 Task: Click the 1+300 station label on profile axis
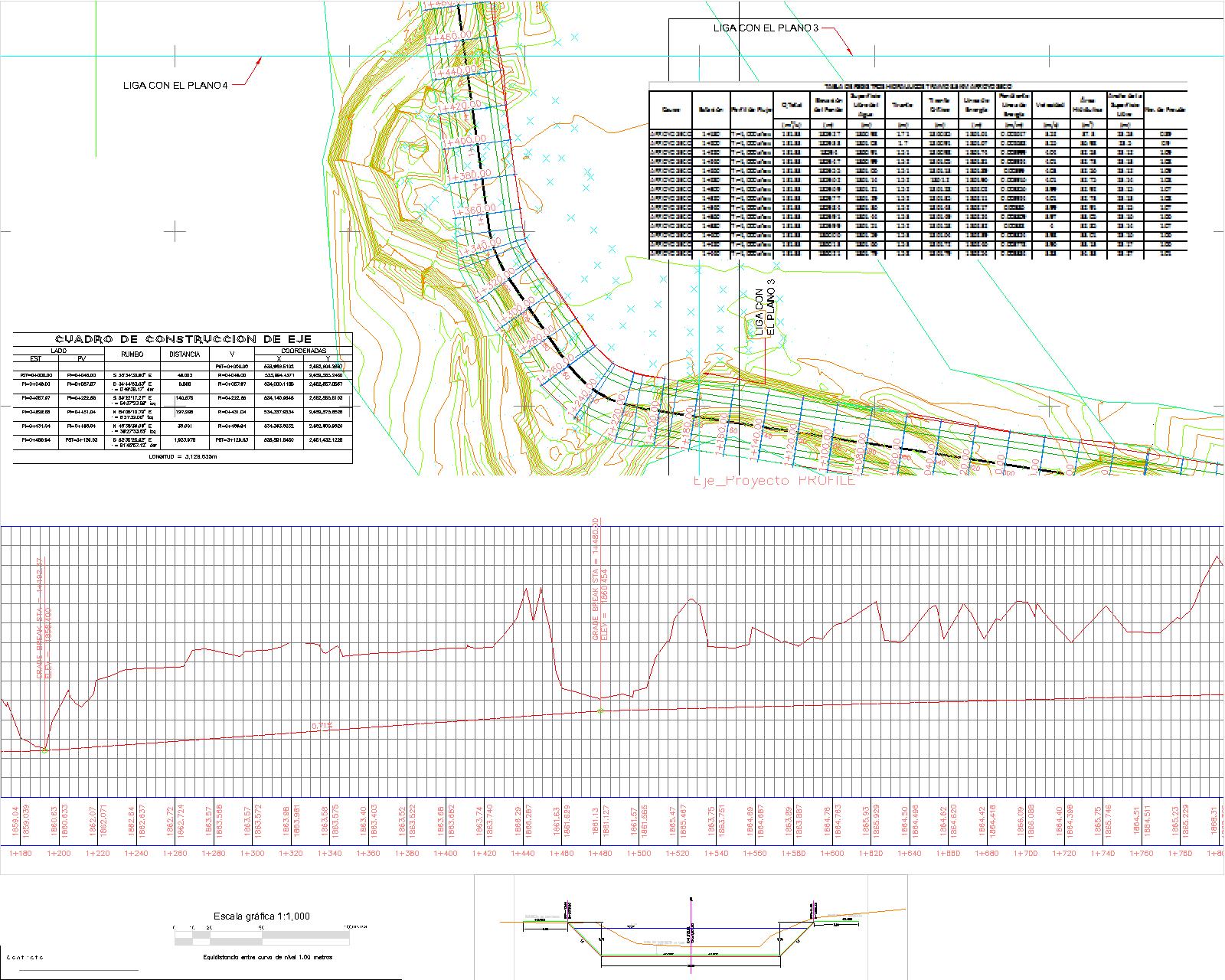coord(252,853)
